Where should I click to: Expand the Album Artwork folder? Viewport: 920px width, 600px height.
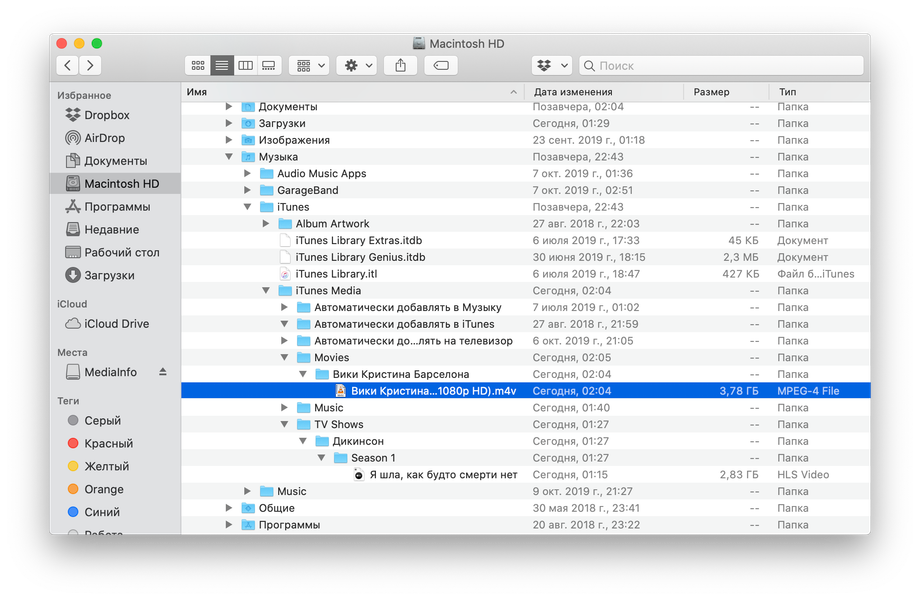pos(266,223)
